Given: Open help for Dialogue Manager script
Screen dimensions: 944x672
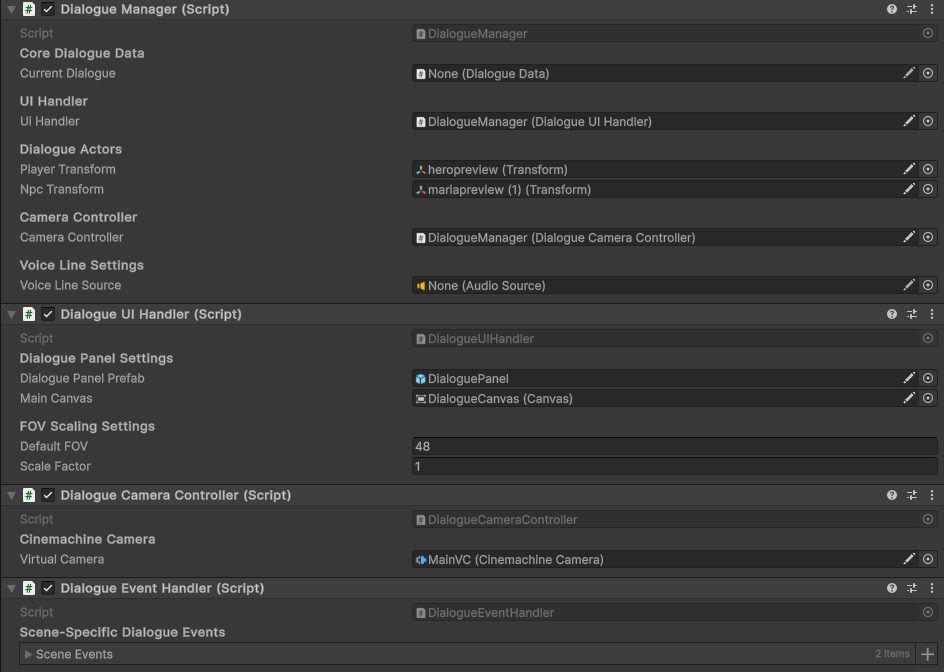Looking at the screenshot, I should coord(892,9).
